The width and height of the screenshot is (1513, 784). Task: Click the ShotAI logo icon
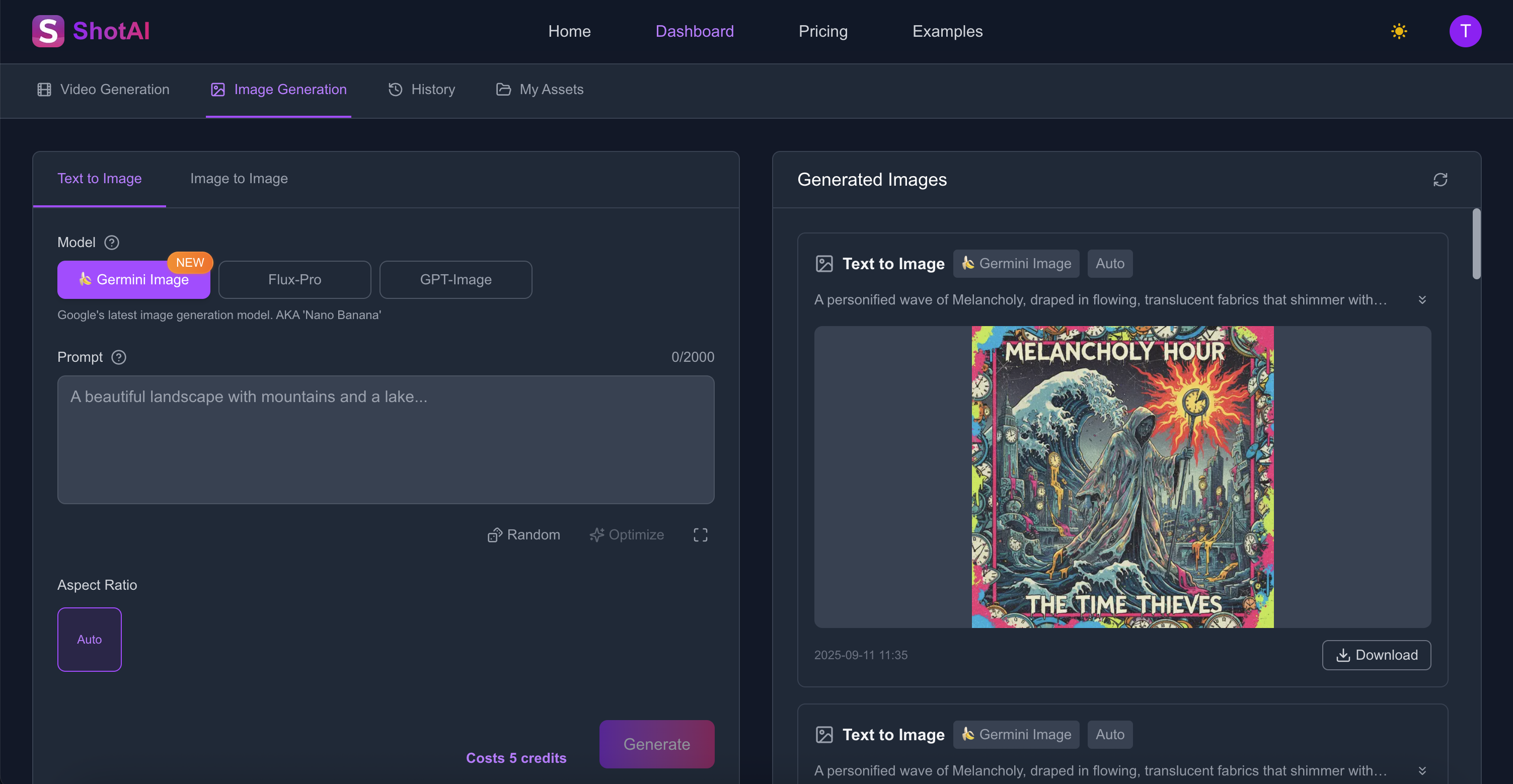pos(48,31)
